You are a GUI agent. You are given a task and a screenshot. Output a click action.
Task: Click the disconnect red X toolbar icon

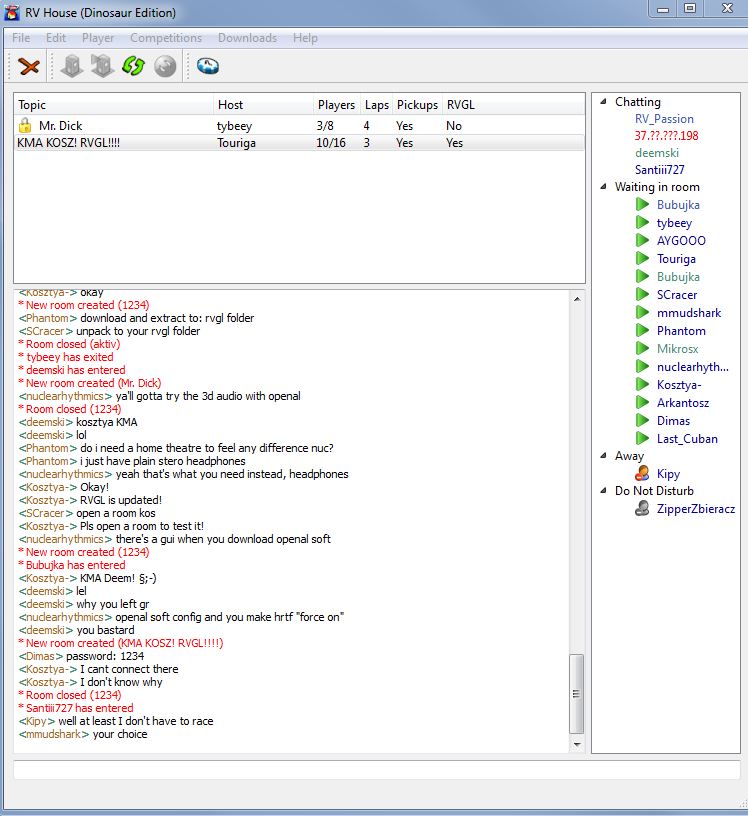(x=29, y=67)
